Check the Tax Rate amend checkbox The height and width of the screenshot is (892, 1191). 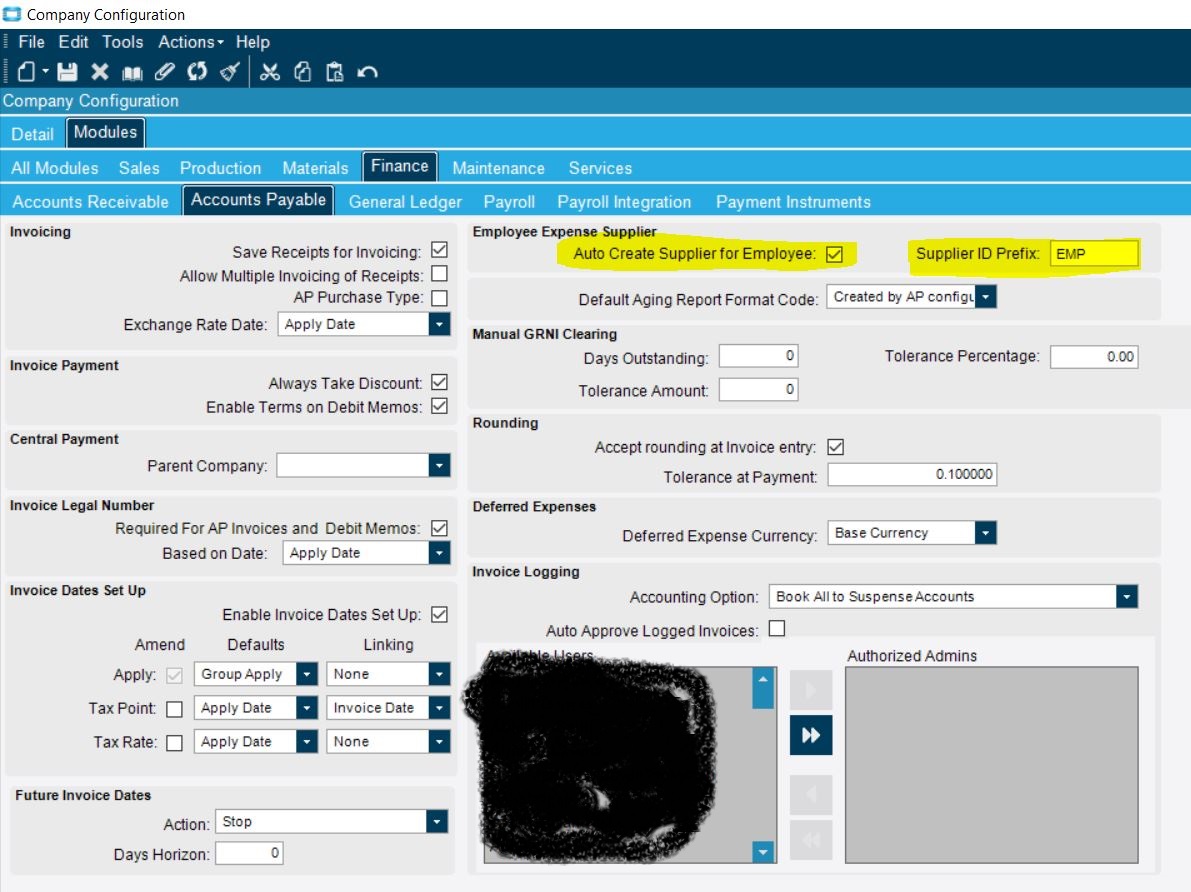[175, 742]
